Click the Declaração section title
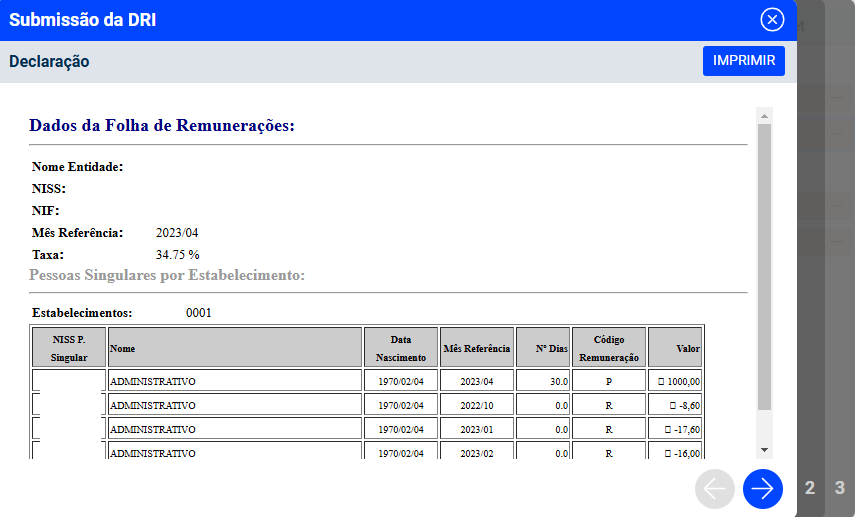855x517 pixels. 49,62
